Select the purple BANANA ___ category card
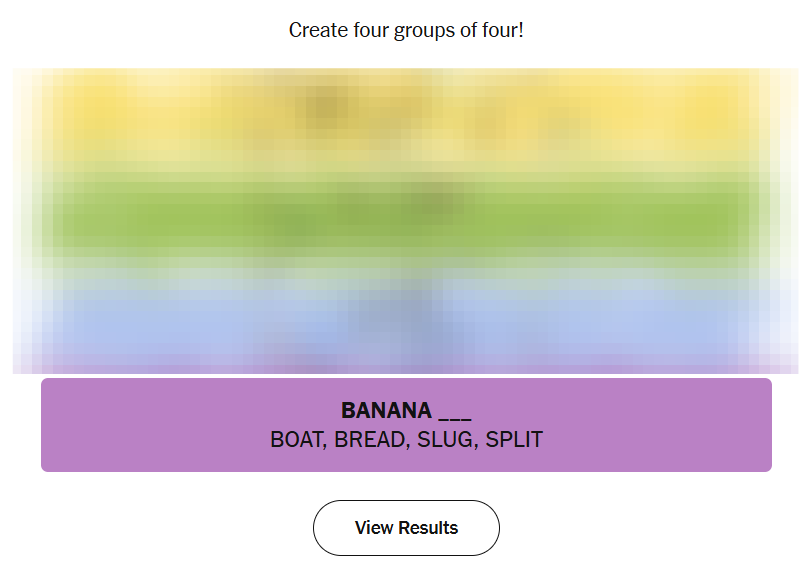 (406, 425)
